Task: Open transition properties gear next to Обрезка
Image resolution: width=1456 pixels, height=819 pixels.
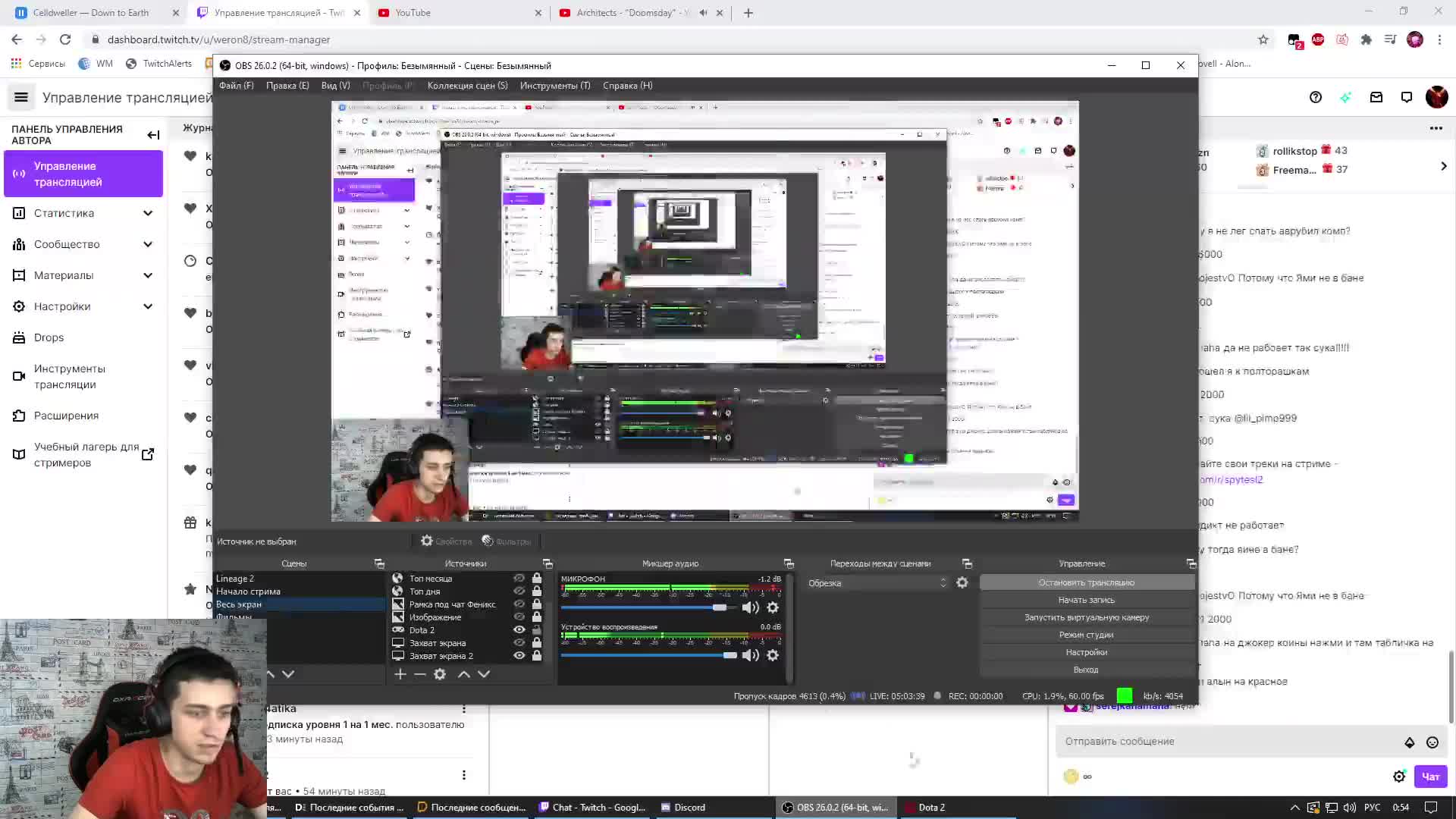Action: click(962, 582)
